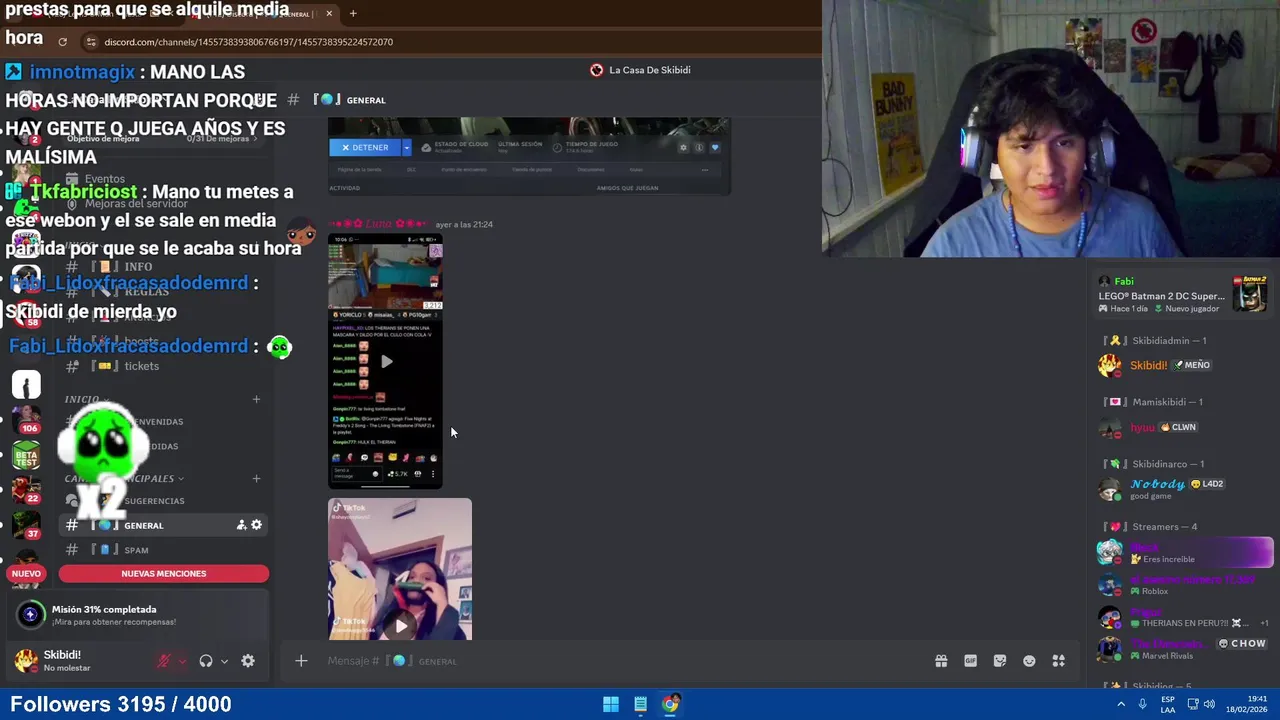
Task: Open hyuu member profile
Action: pyautogui.click(x=1183, y=427)
